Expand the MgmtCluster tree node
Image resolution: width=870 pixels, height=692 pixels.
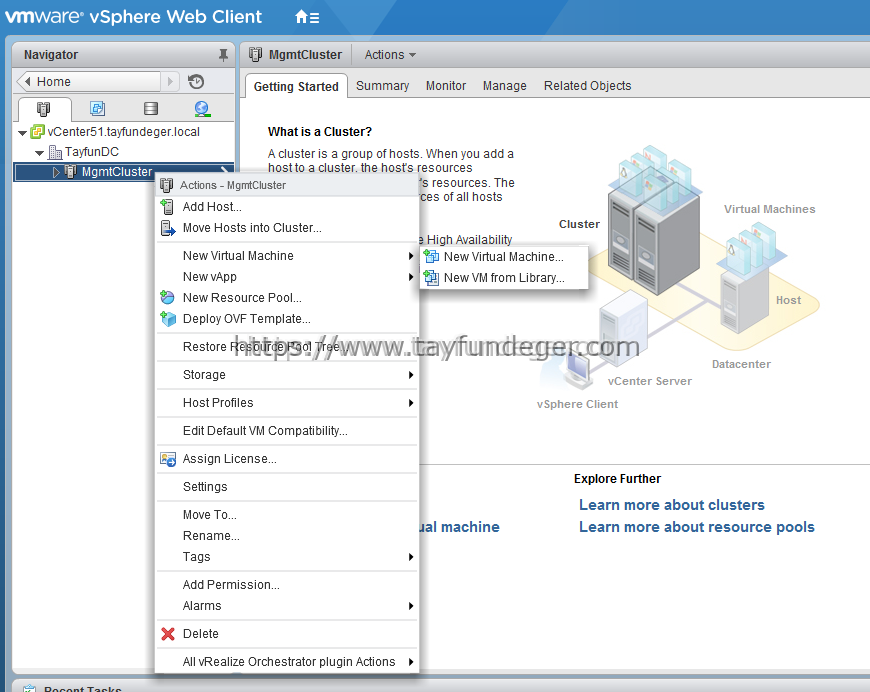coord(56,172)
